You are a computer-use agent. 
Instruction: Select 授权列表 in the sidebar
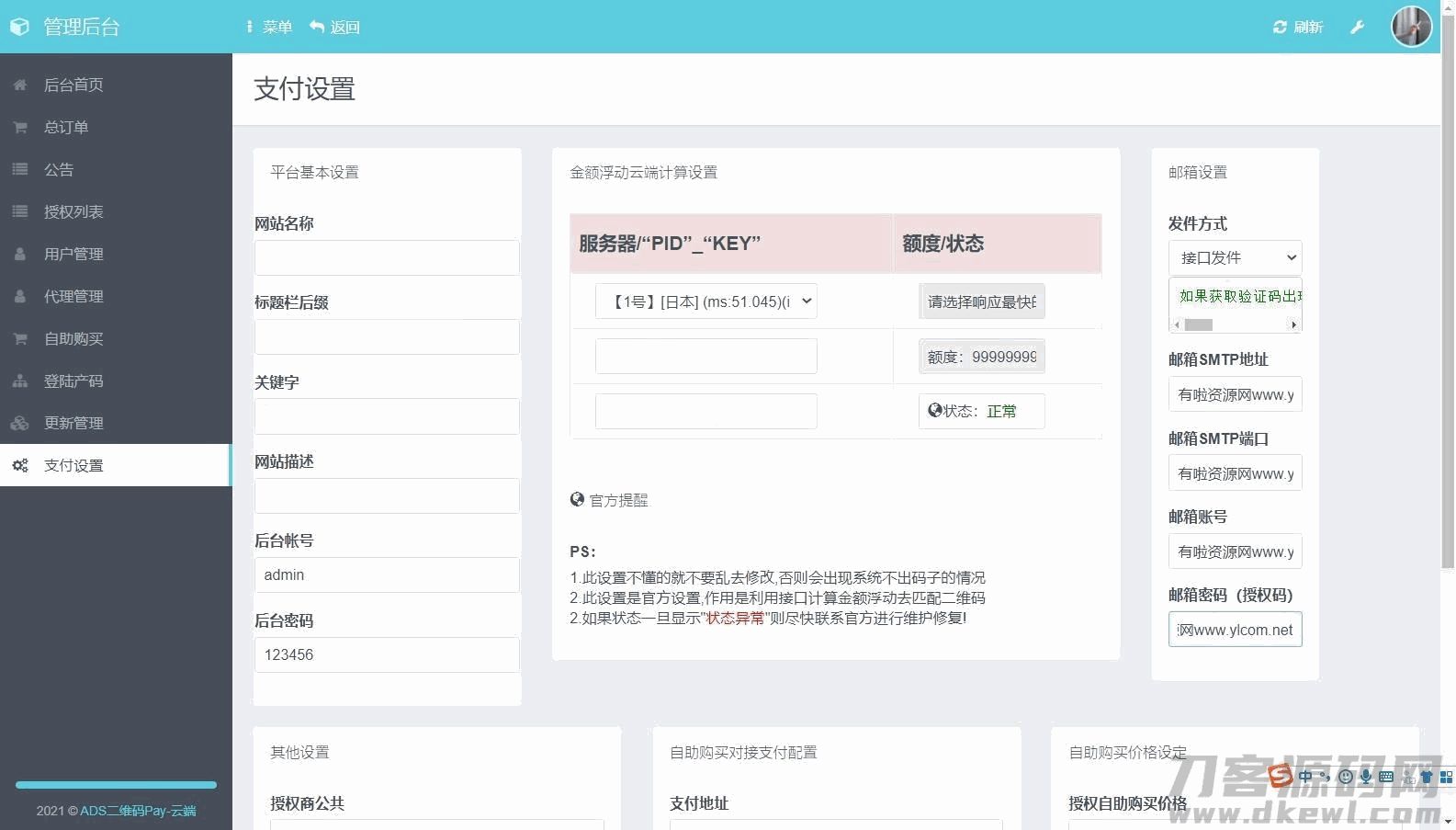pyautogui.click(x=73, y=211)
